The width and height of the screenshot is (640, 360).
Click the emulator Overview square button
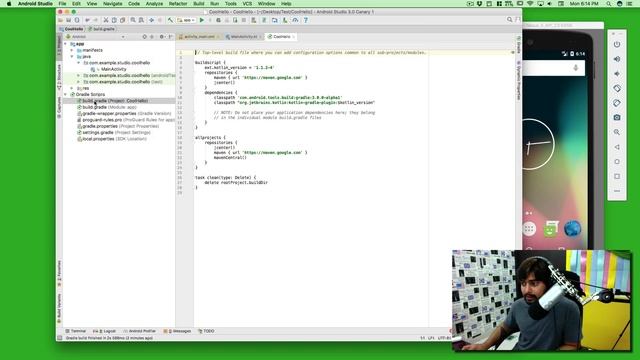pos(617,176)
